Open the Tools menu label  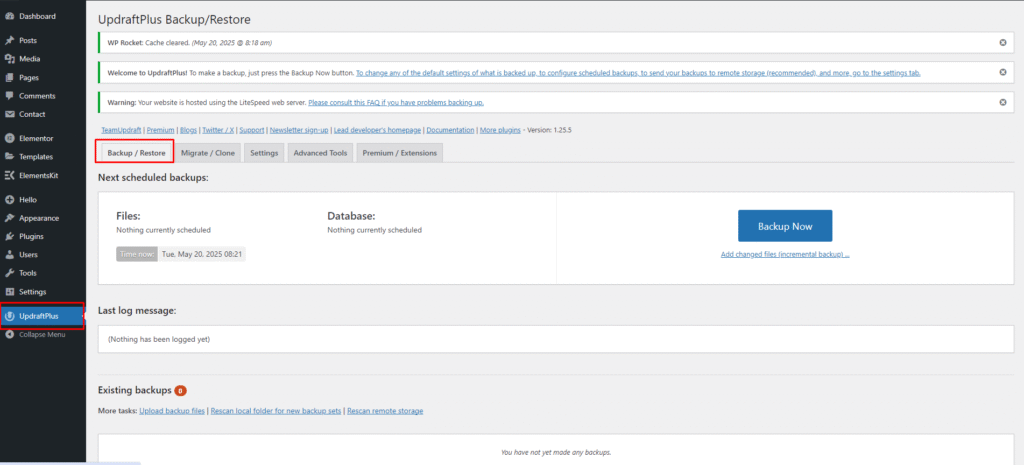click(x=28, y=273)
